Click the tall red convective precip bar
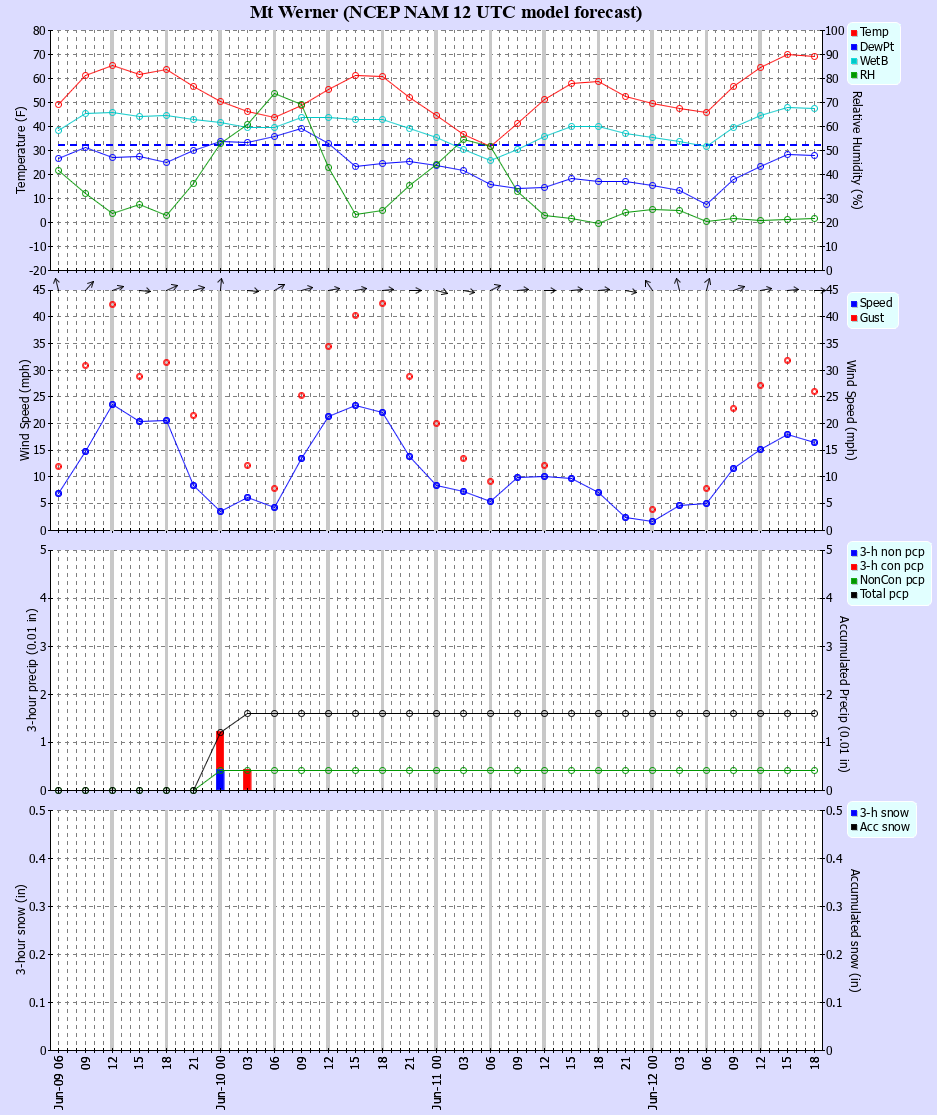The image size is (937, 1115). pos(220,751)
